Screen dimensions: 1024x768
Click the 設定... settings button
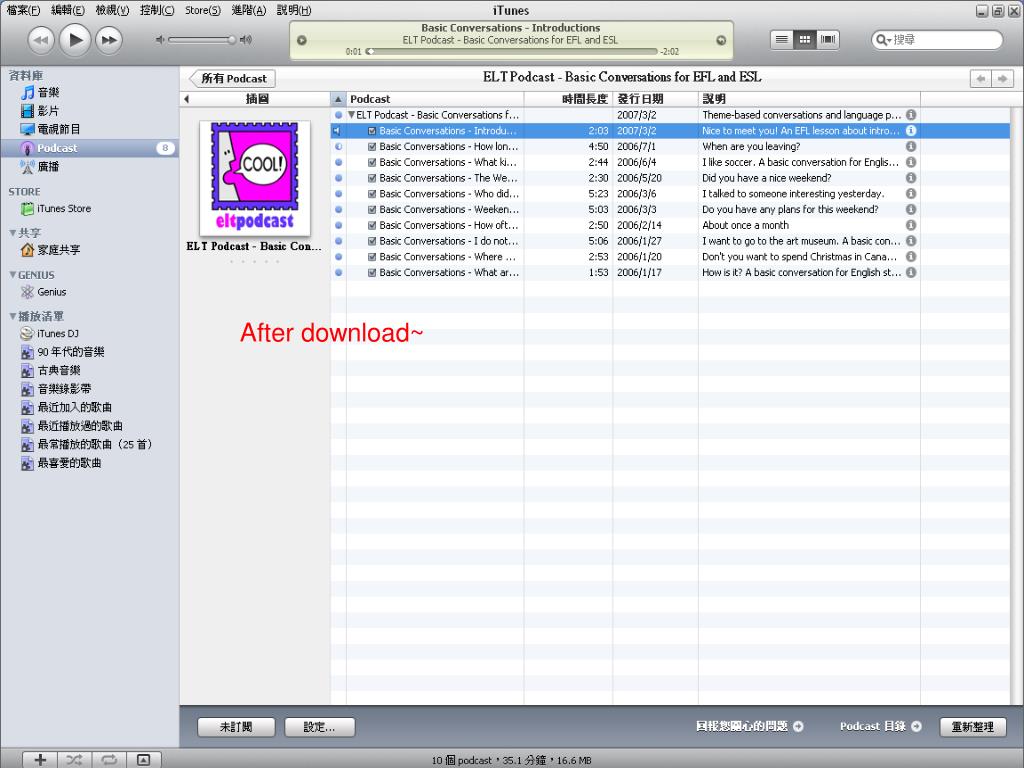pos(319,727)
